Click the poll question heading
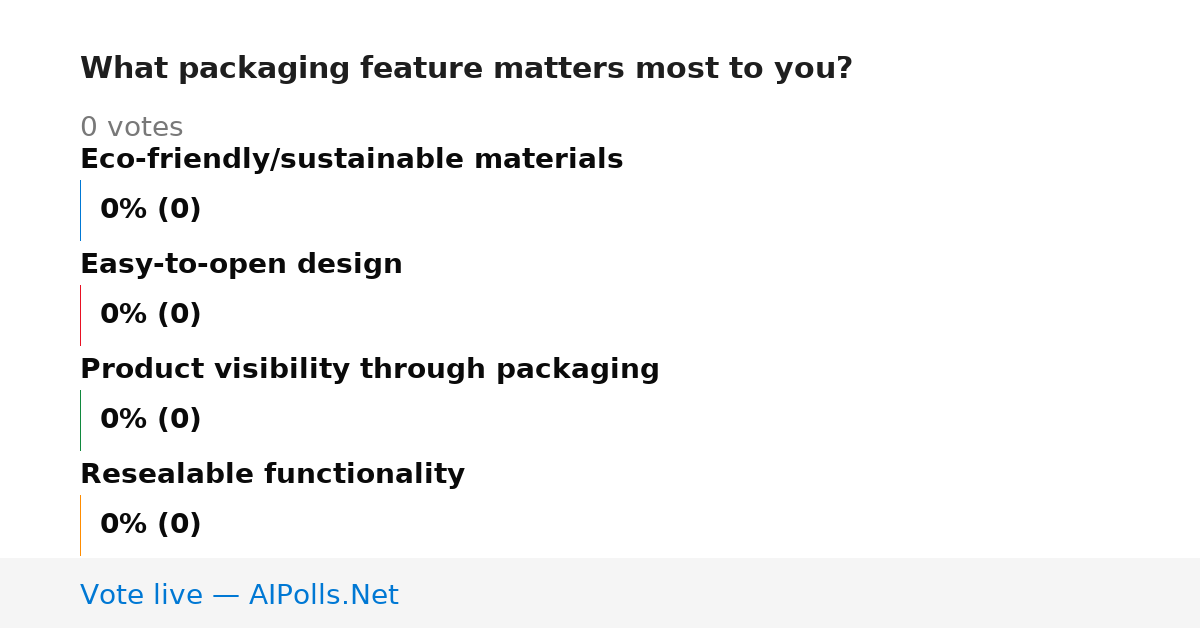 [x=466, y=69]
